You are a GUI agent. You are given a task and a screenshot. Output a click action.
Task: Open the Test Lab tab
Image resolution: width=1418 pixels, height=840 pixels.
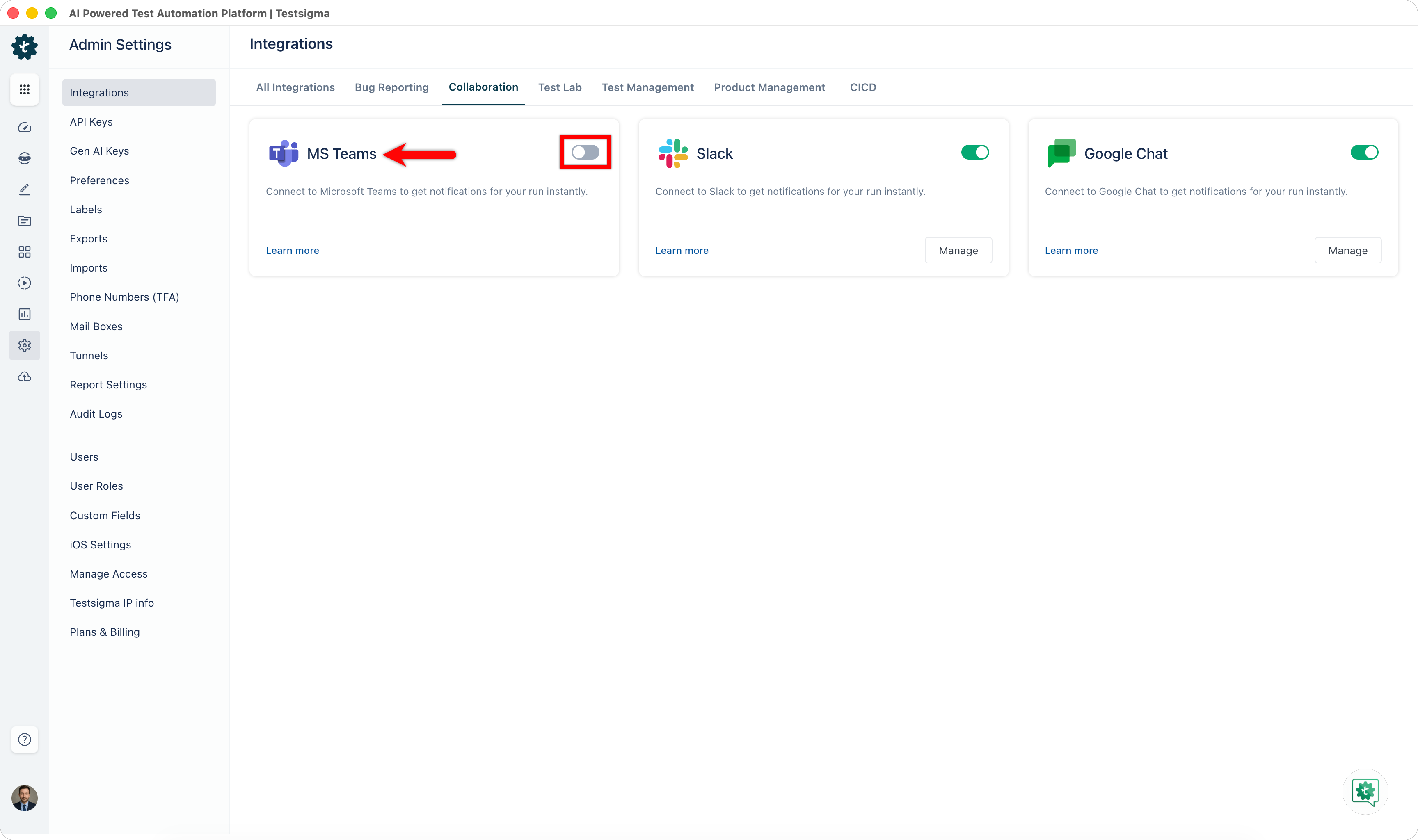tap(560, 87)
